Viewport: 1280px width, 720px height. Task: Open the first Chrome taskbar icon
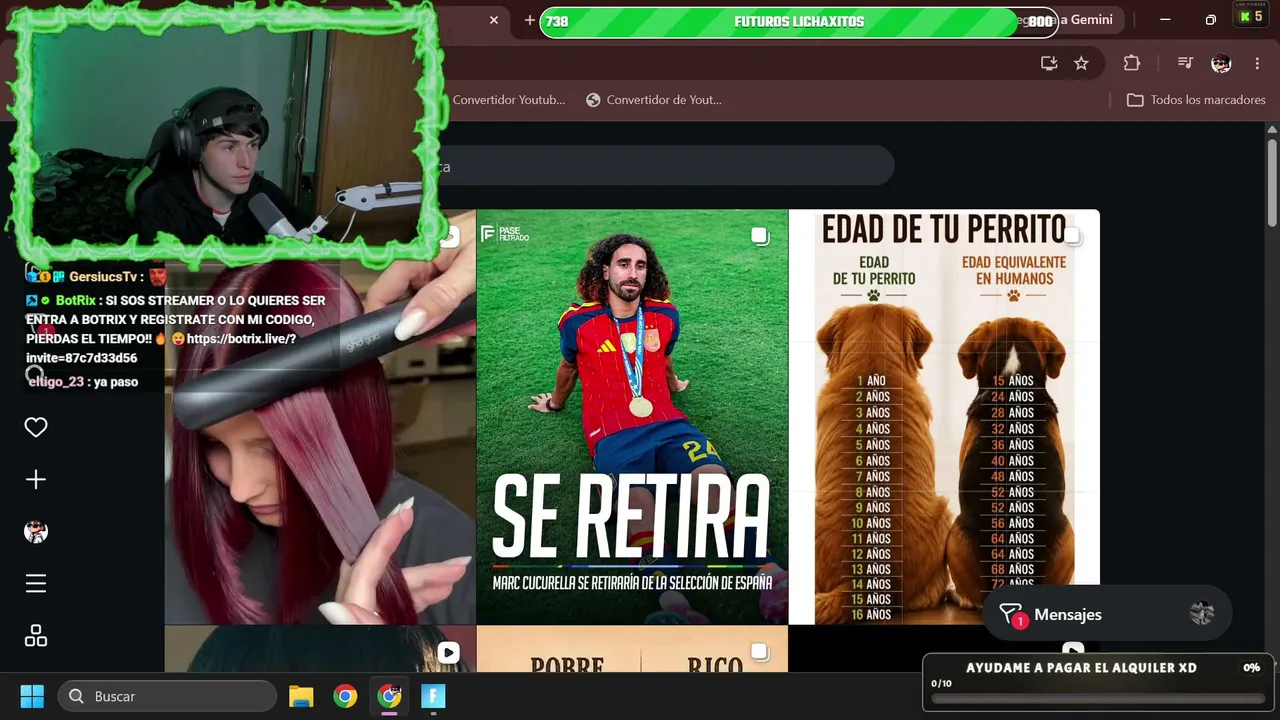tap(345, 696)
